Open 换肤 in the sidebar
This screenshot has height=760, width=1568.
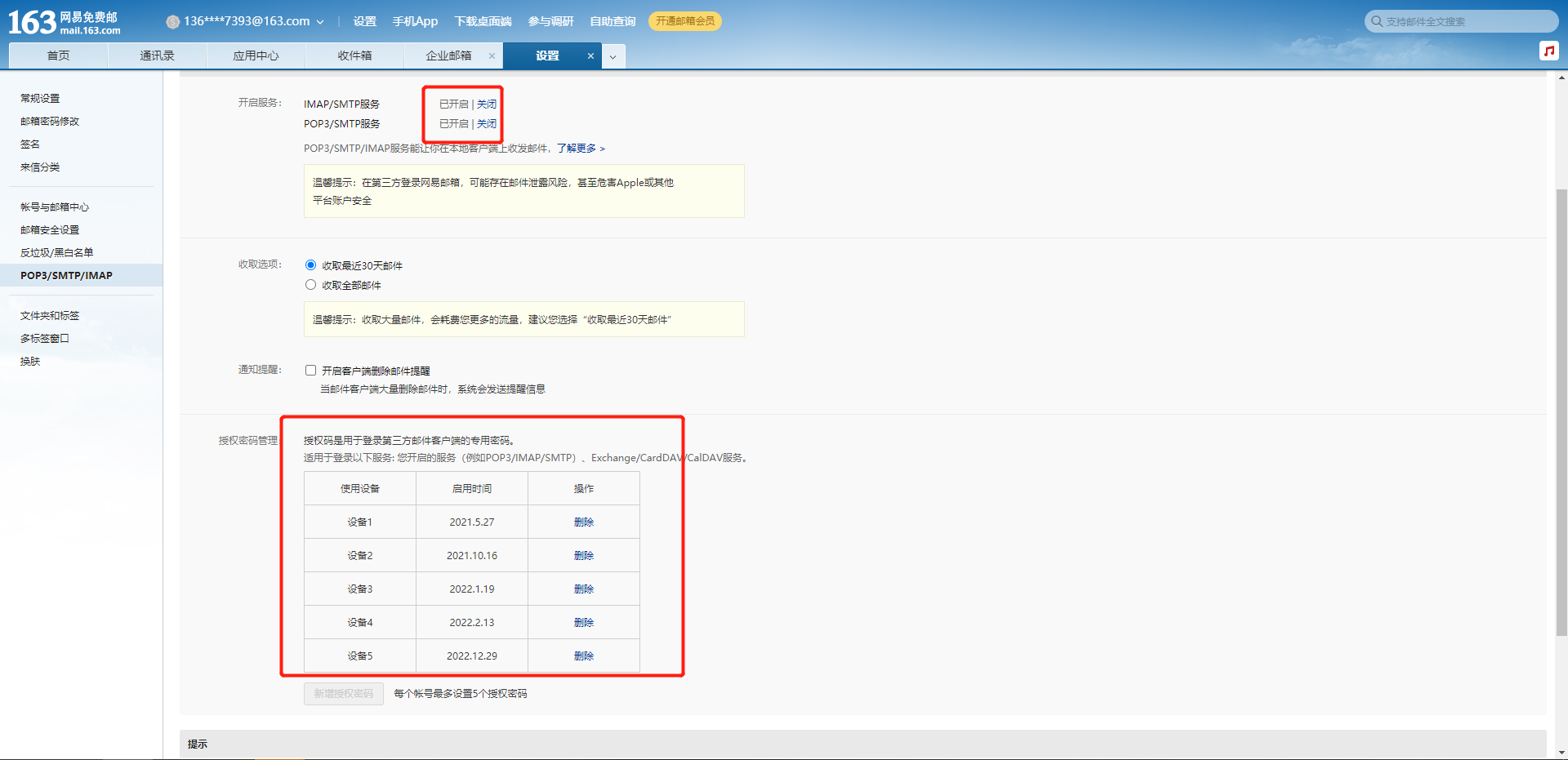point(30,361)
